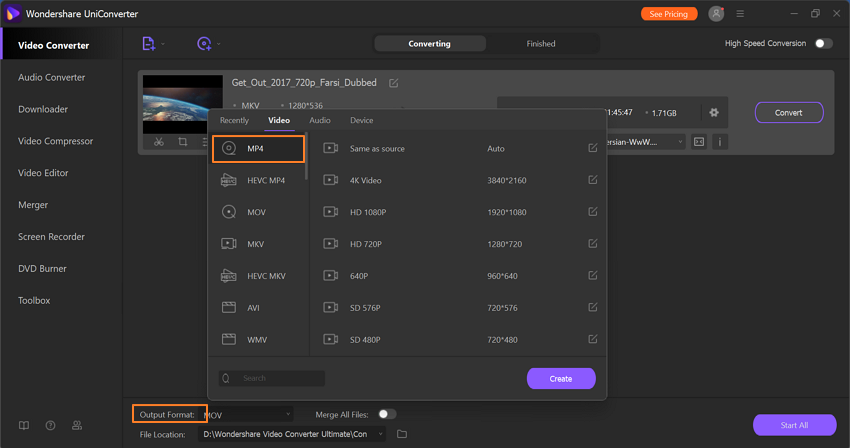Screen dimensions: 850x448
Task: Click the Start All button
Action: 794,425
